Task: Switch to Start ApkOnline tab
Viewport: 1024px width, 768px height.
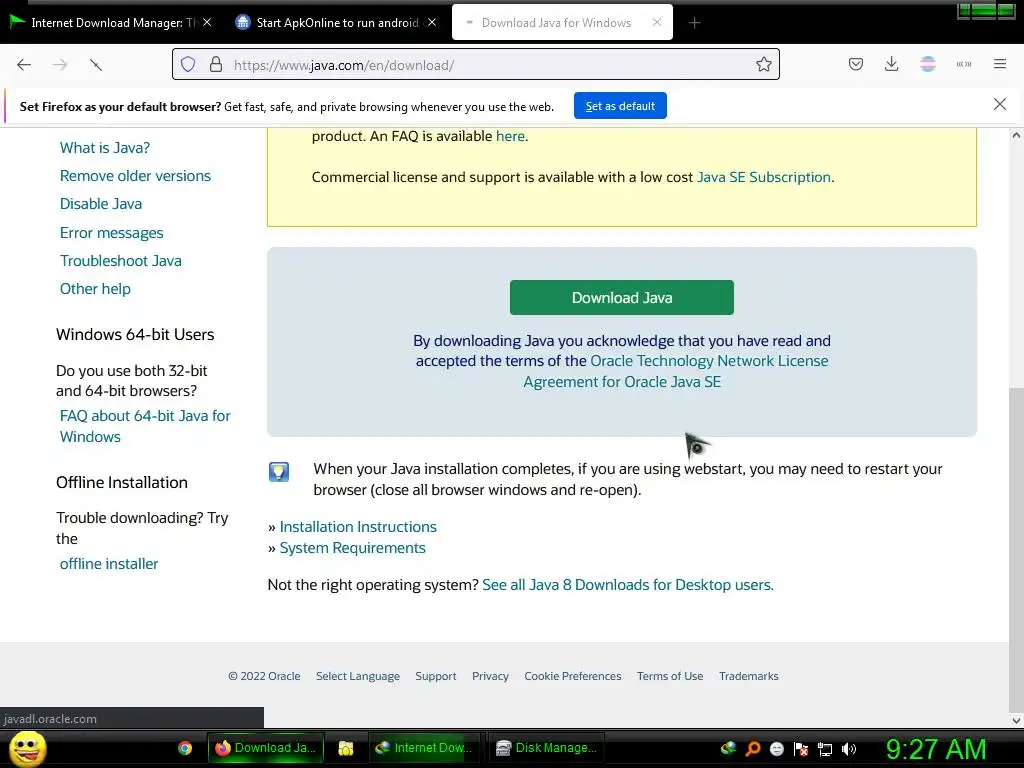Action: pos(336,23)
